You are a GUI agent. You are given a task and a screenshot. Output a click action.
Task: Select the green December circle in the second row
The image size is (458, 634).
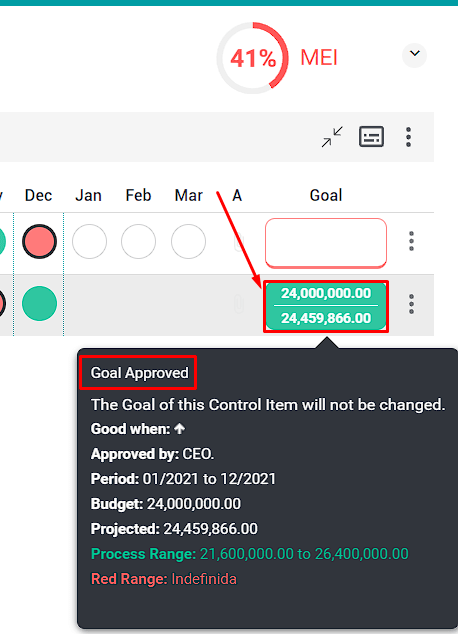39,303
